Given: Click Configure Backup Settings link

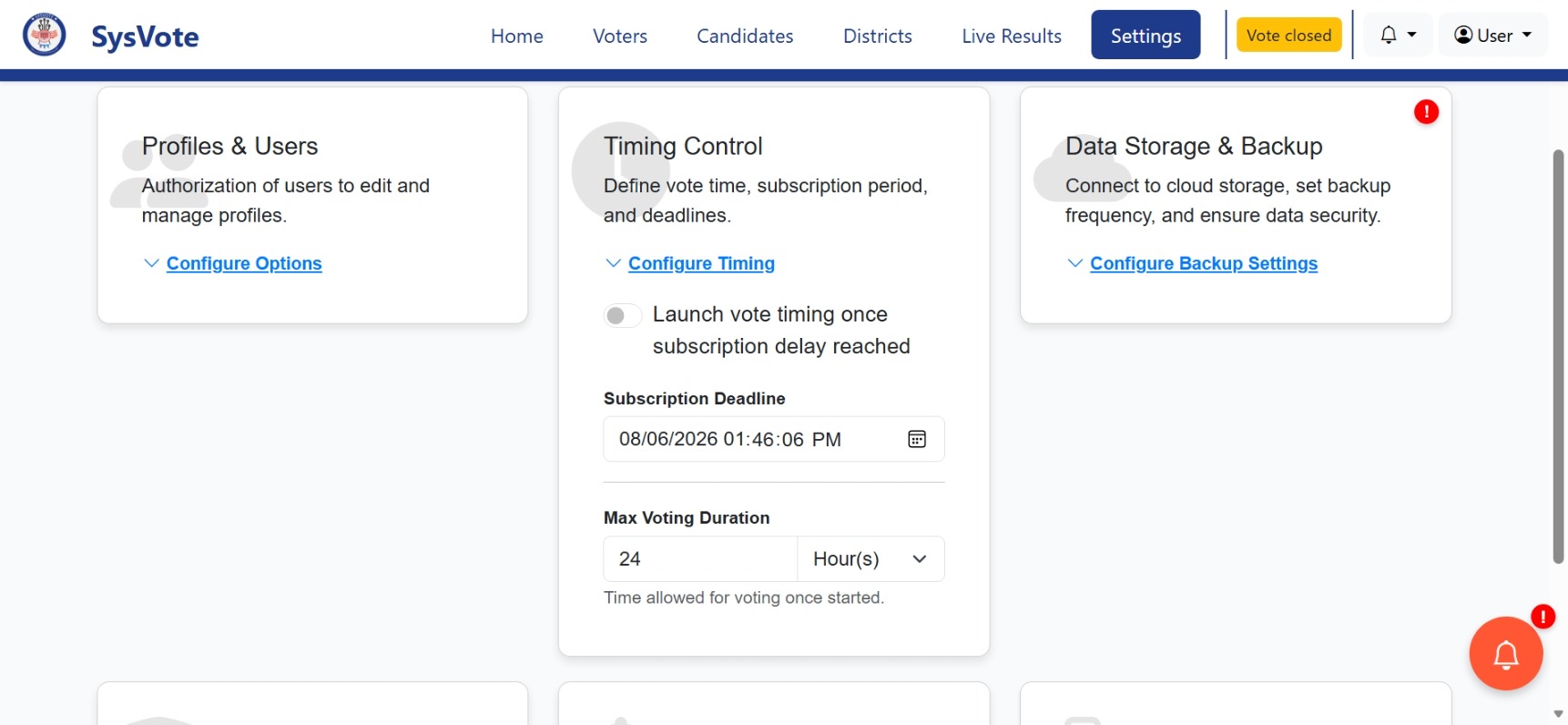Looking at the screenshot, I should pos(1204,263).
